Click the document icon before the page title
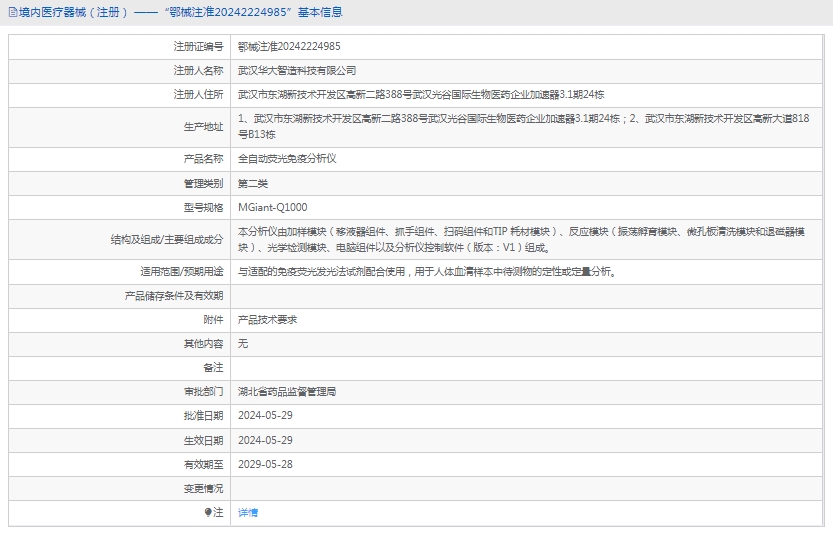 (12, 13)
